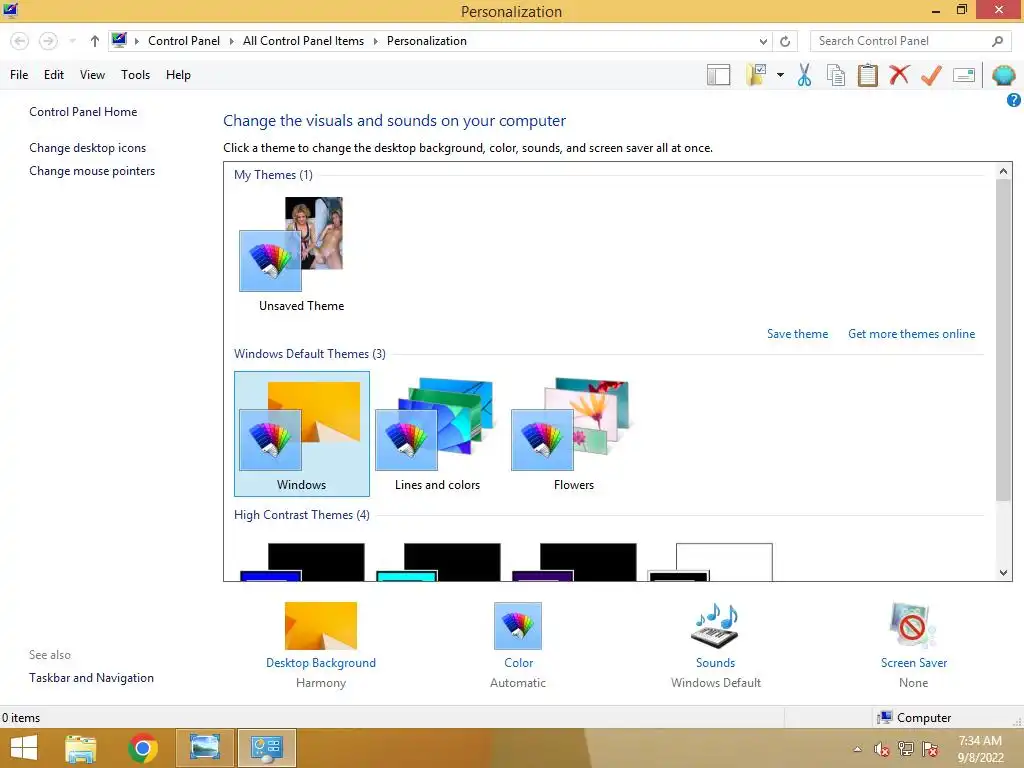
Task: Click the Copy pages toolbar icon
Action: (x=836, y=75)
